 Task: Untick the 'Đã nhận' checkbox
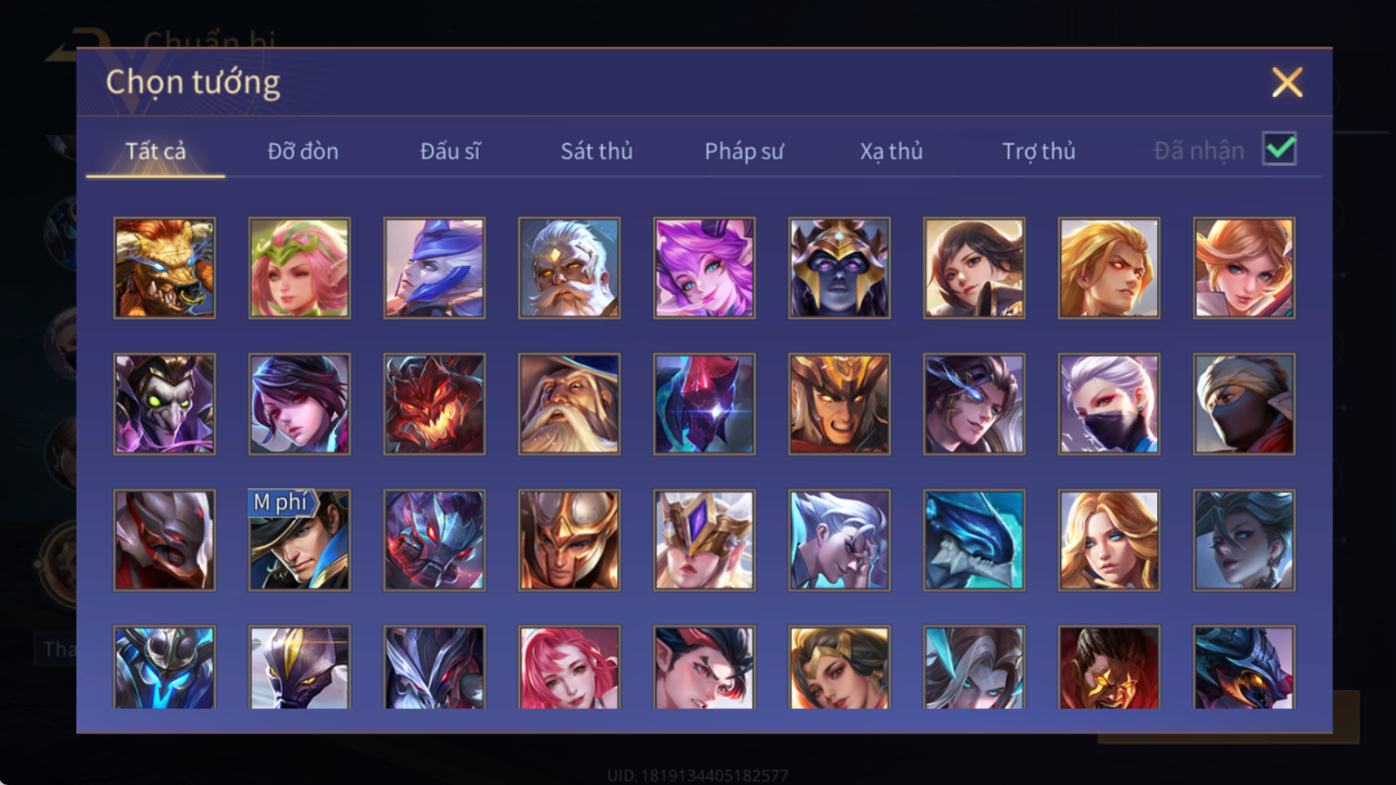1279,149
